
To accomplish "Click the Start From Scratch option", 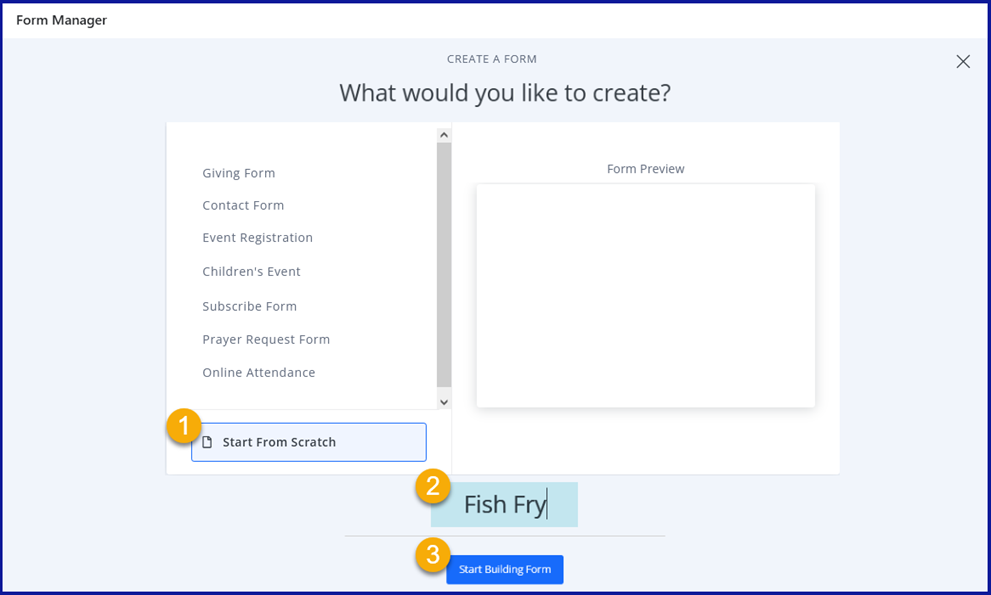I will [309, 442].
